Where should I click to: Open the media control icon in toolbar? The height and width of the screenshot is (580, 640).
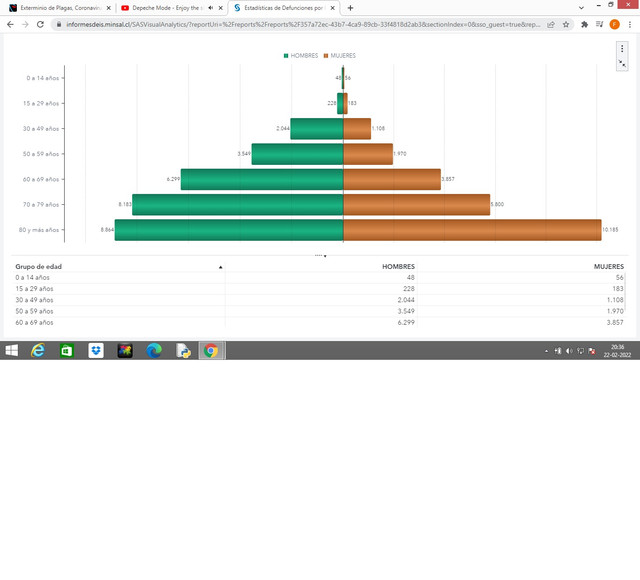click(x=599, y=24)
